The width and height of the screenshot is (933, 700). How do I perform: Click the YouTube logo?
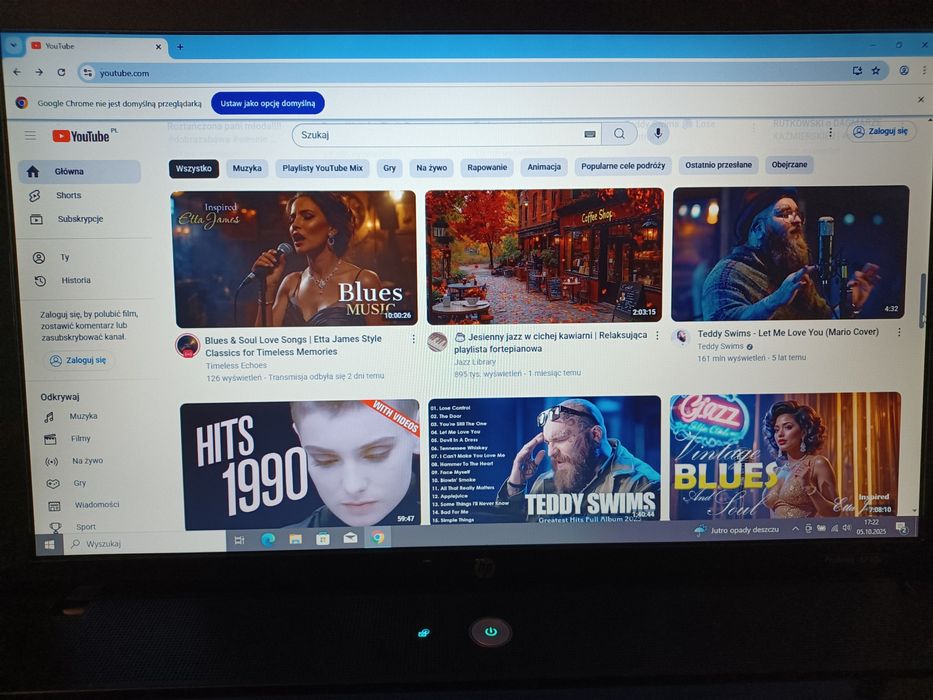click(82, 136)
